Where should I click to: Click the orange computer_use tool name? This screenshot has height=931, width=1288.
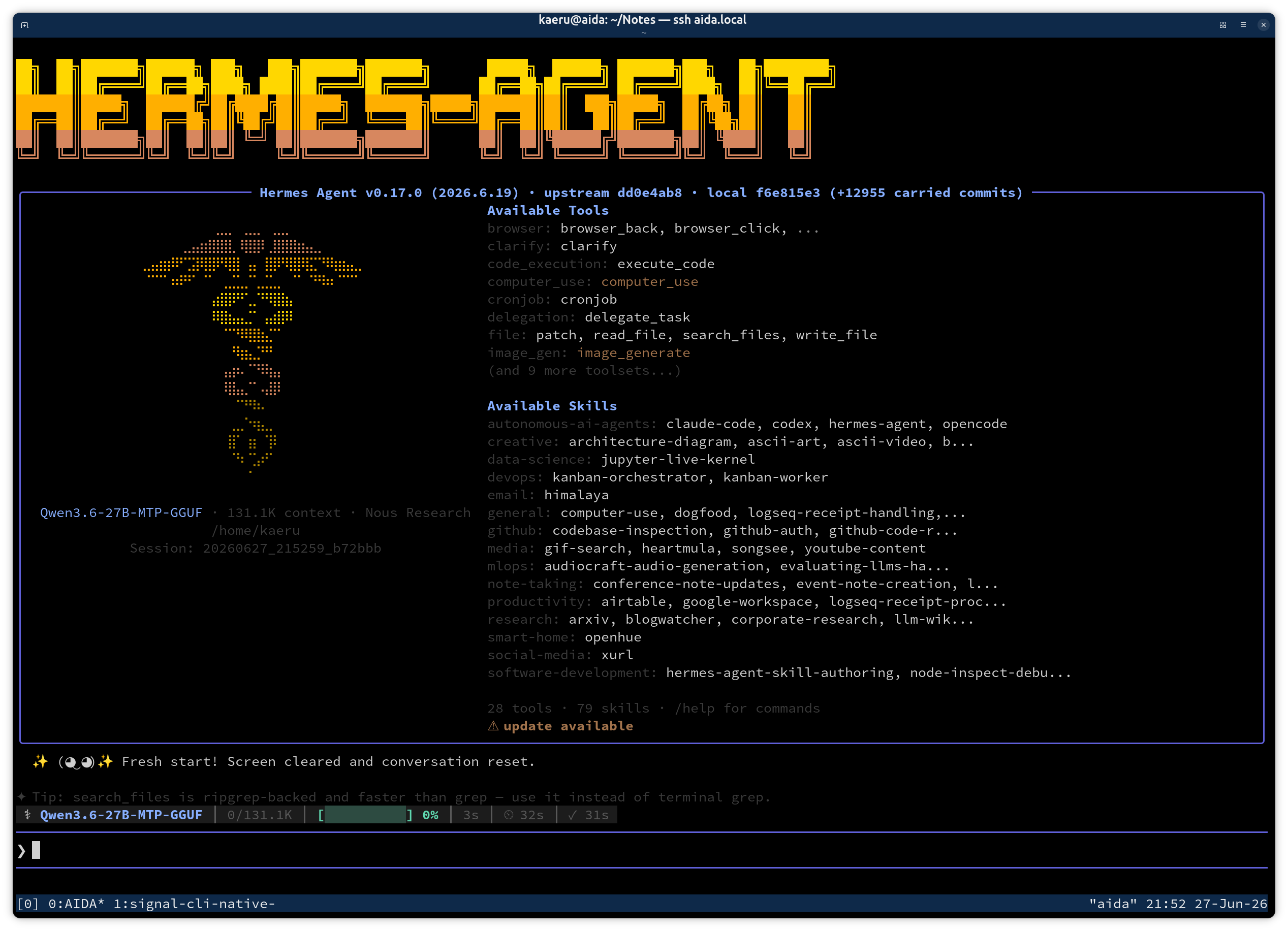tap(650, 281)
